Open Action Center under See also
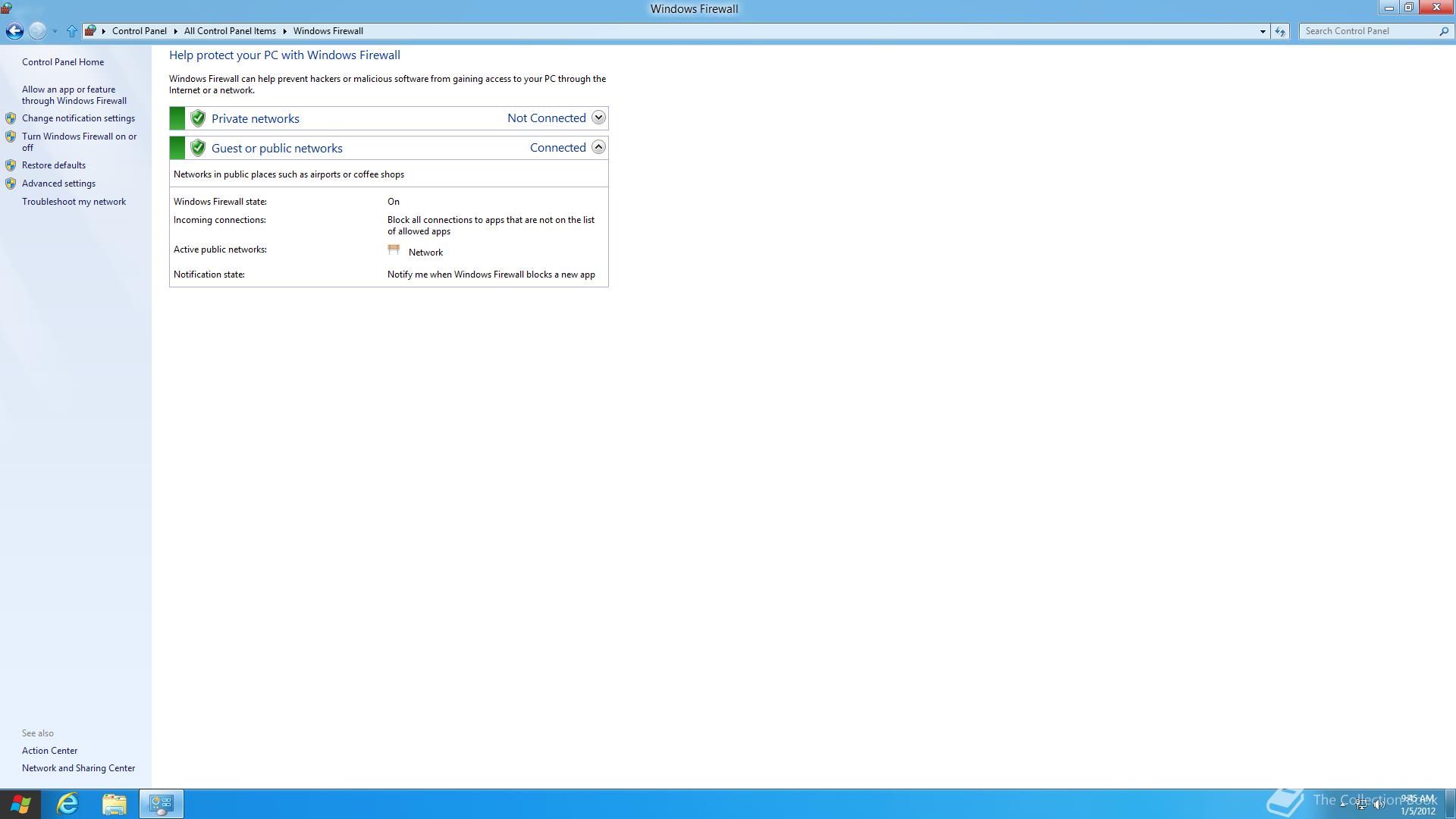The image size is (1456, 819). click(49, 751)
